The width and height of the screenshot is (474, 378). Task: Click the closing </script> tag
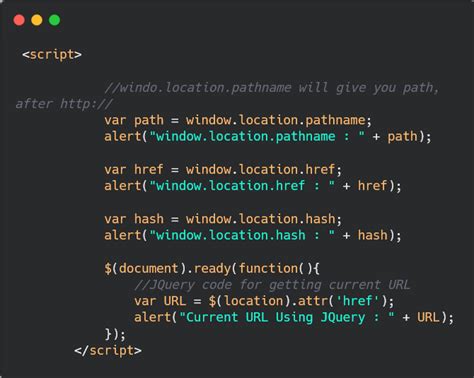point(108,350)
